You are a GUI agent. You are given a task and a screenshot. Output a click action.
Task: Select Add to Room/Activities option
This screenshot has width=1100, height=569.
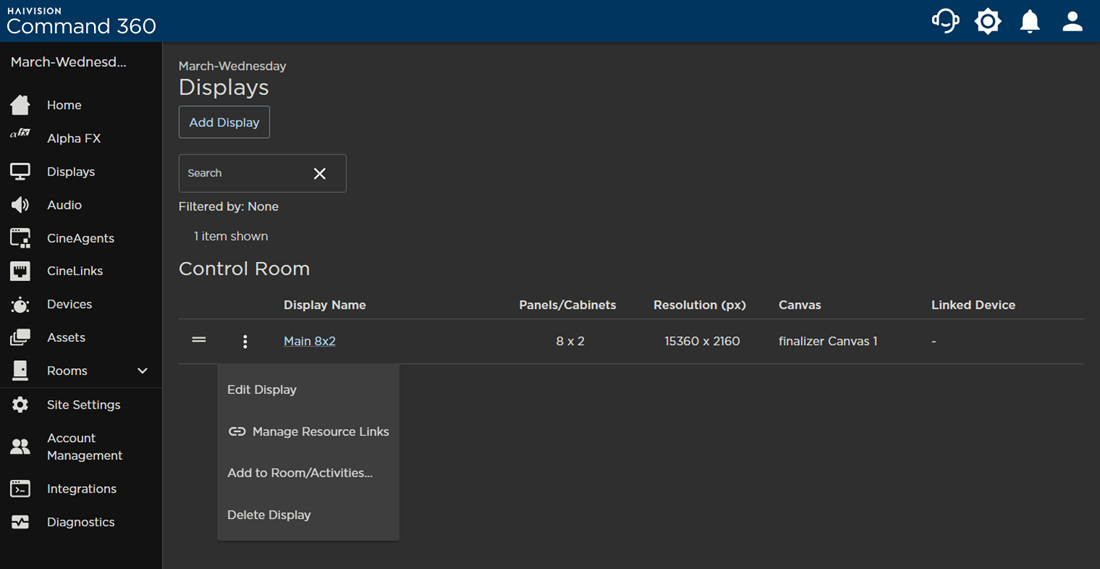tap(300, 473)
